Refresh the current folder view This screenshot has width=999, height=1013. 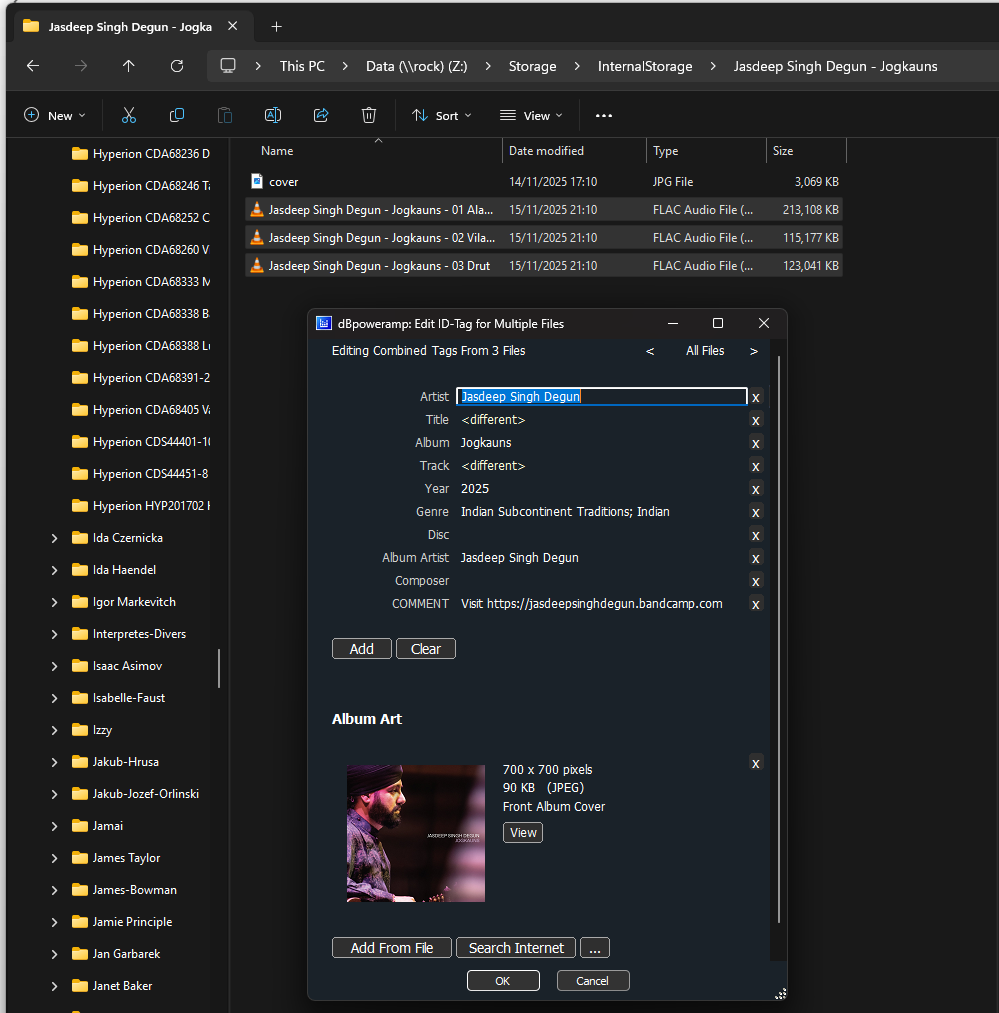[x=177, y=66]
